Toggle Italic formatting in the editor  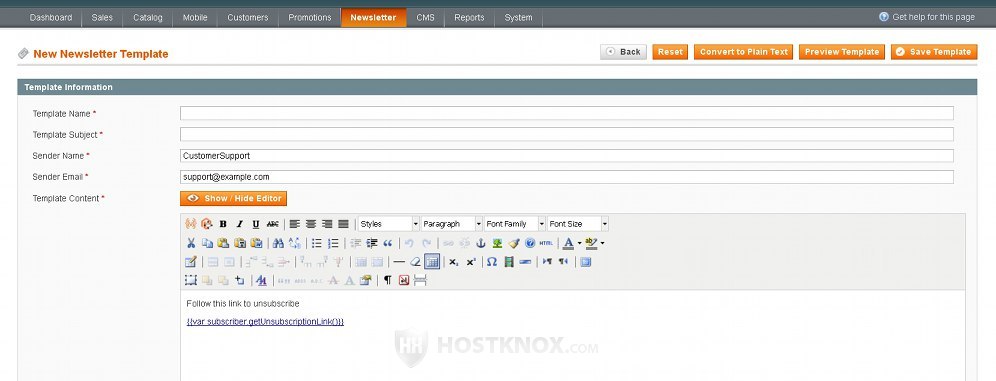pos(239,224)
